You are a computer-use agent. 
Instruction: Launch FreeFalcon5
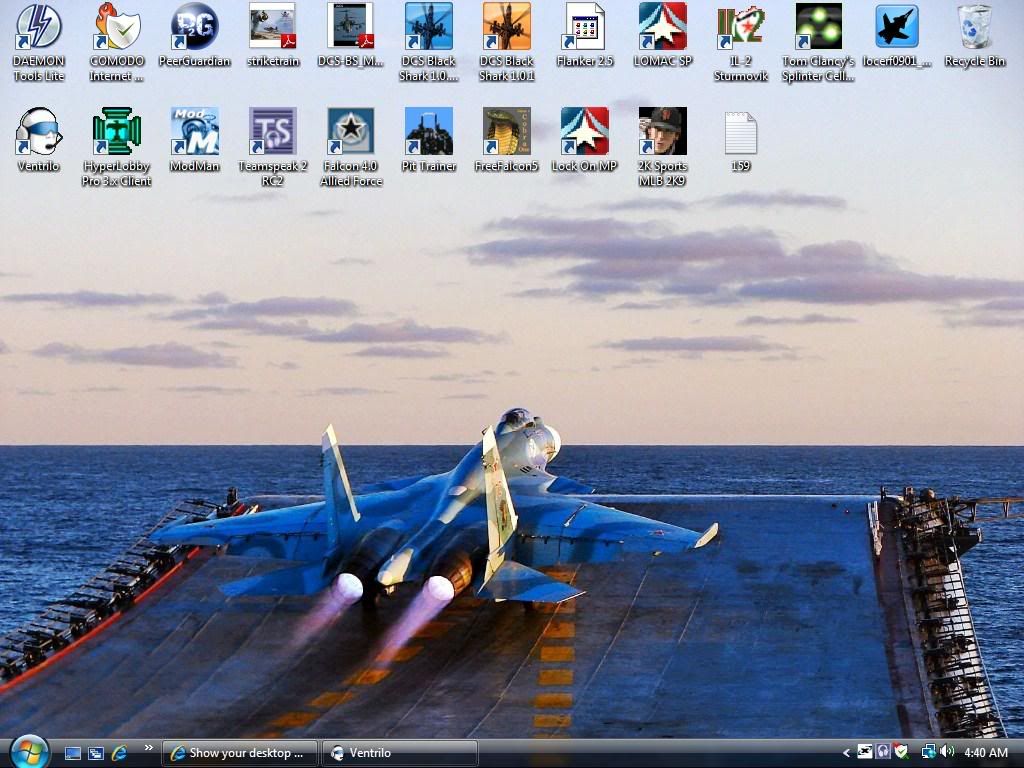click(x=506, y=133)
